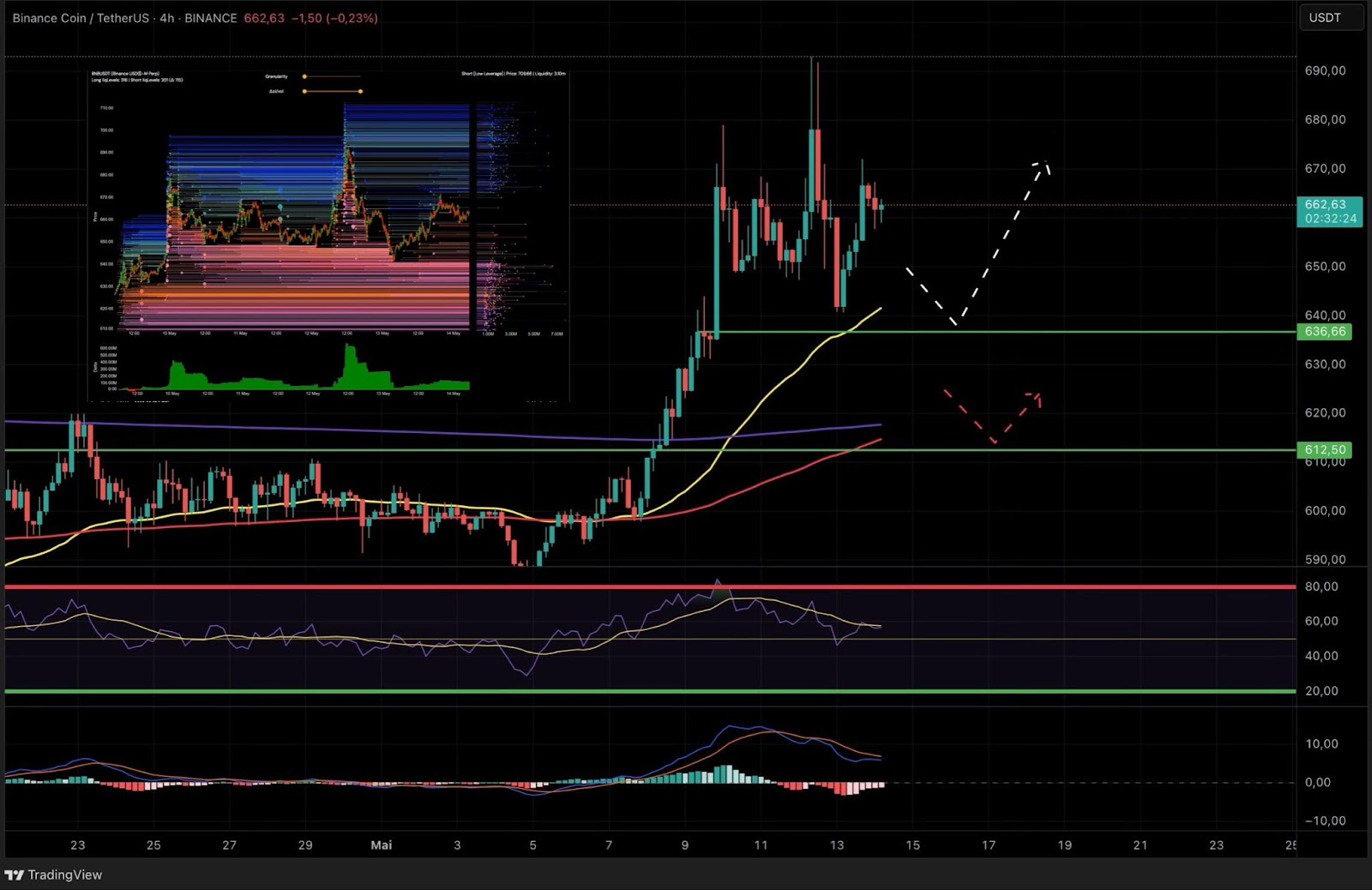The width and height of the screenshot is (1372, 890).
Task: Open the embedded liquidation heatmap image
Action: [x=329, y=236]
